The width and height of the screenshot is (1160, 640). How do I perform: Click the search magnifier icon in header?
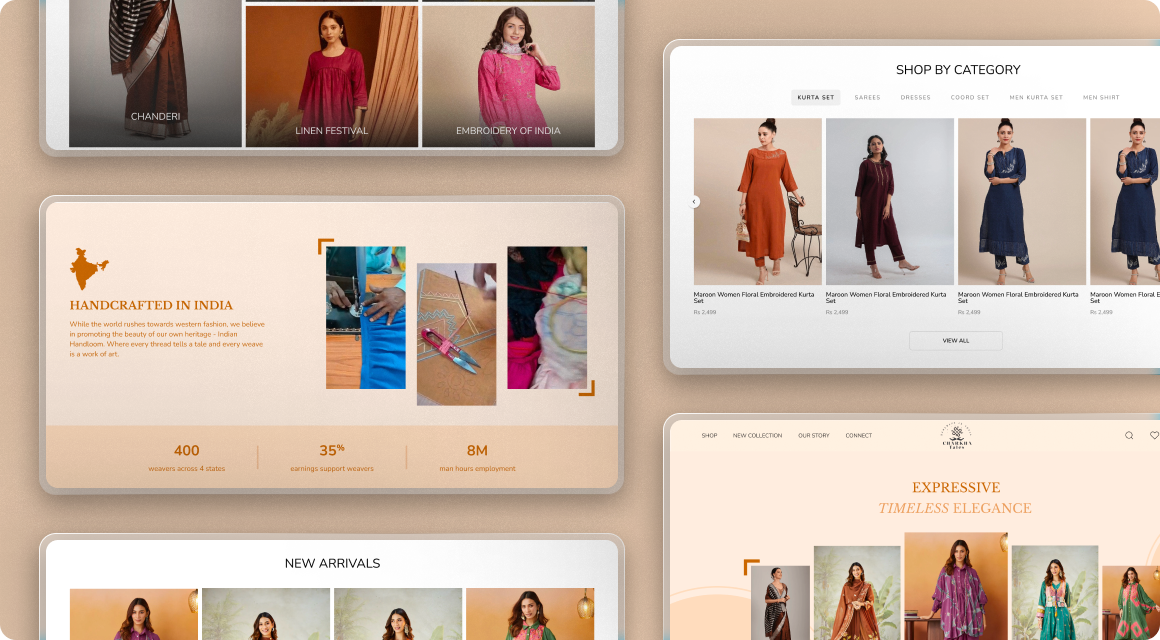point(1129,436)
